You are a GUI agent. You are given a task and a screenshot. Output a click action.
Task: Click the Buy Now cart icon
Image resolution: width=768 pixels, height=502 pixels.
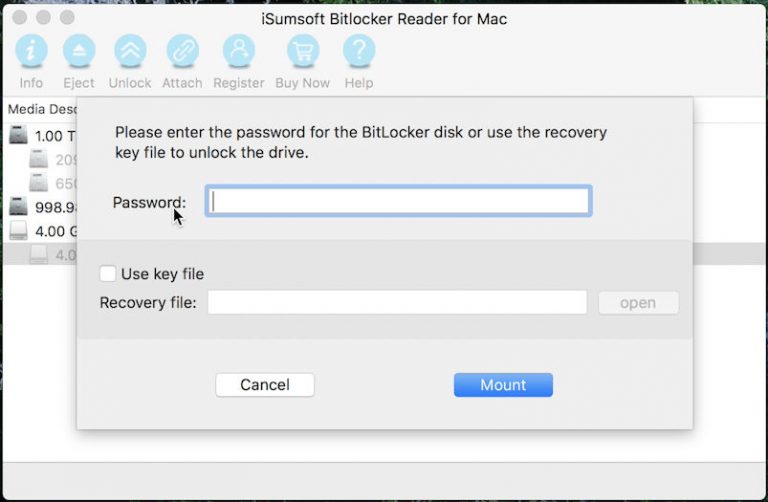tap(302, 51)
